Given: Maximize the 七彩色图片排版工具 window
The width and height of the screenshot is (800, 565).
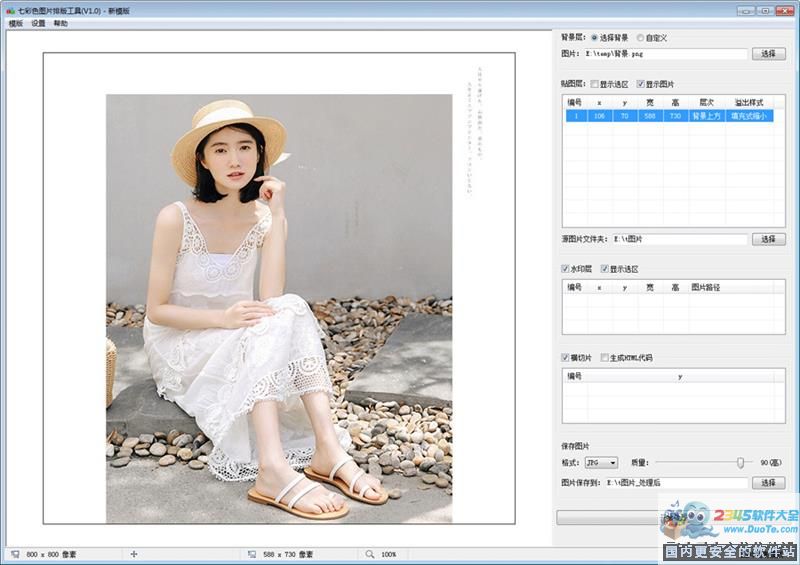Looking at the screenshot, I should click(766, 10).
